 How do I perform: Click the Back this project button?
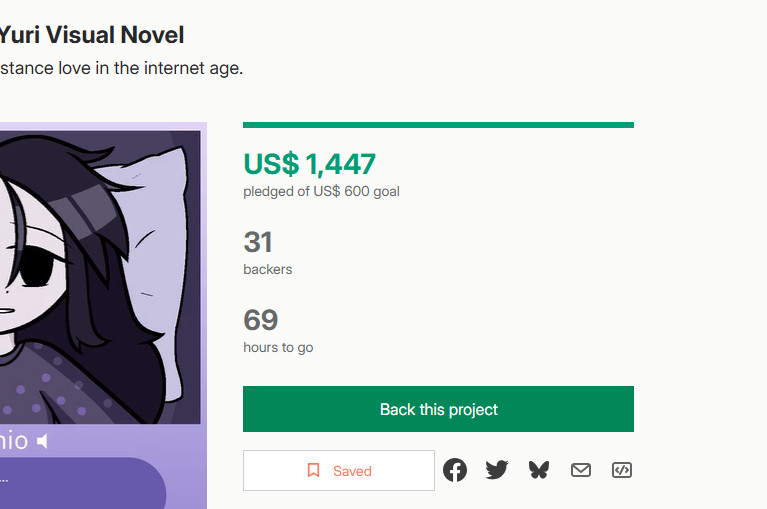point(438,409)
